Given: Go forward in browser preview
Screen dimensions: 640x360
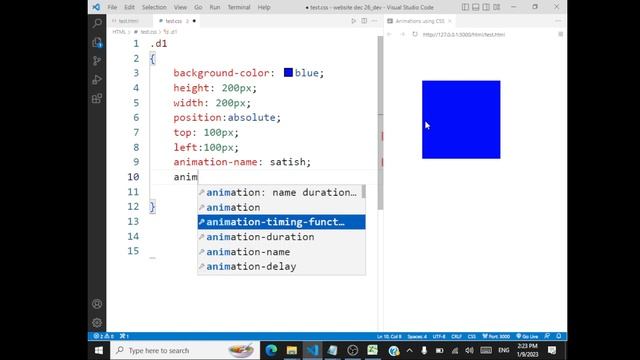Looking at the screenshot, I should (x=402, y=34).
